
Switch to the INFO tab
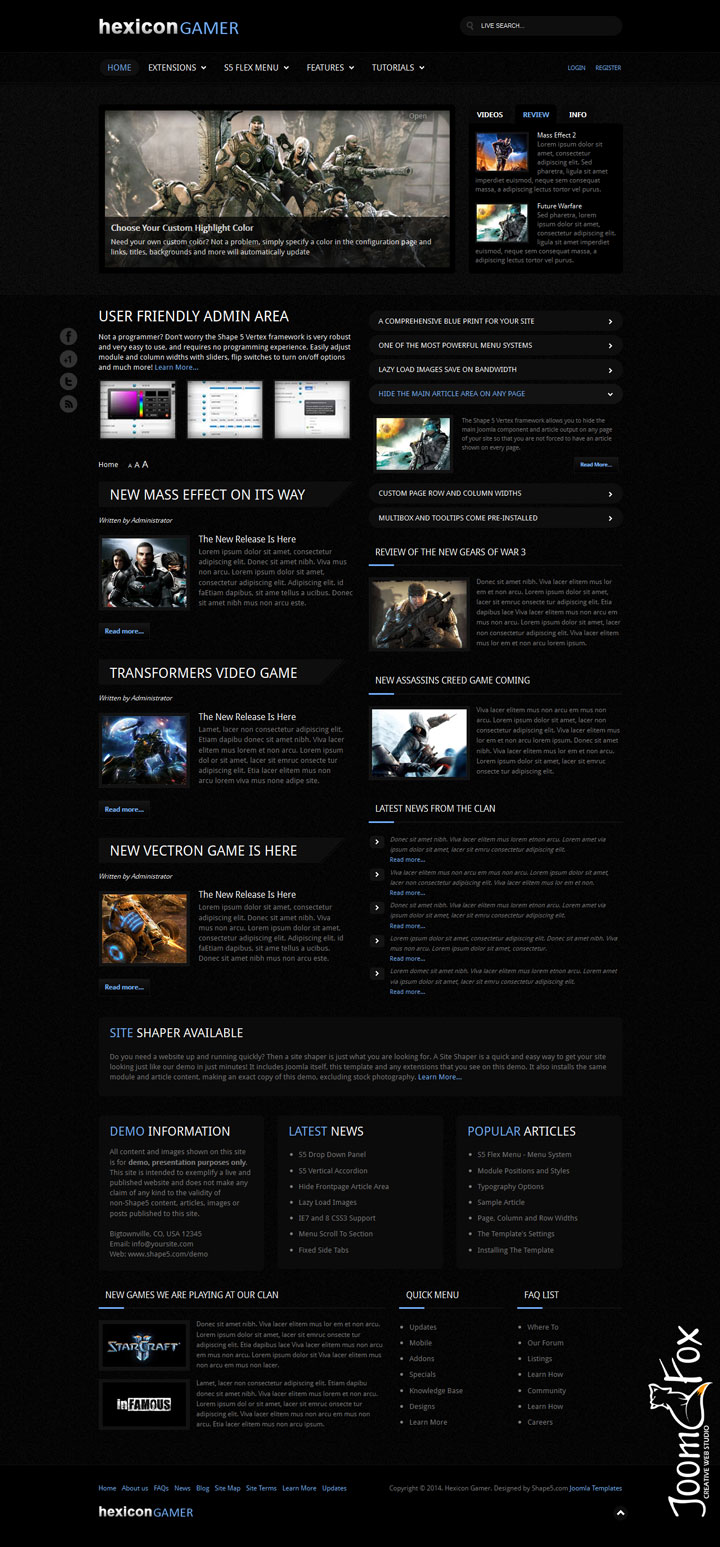[578, 115]
